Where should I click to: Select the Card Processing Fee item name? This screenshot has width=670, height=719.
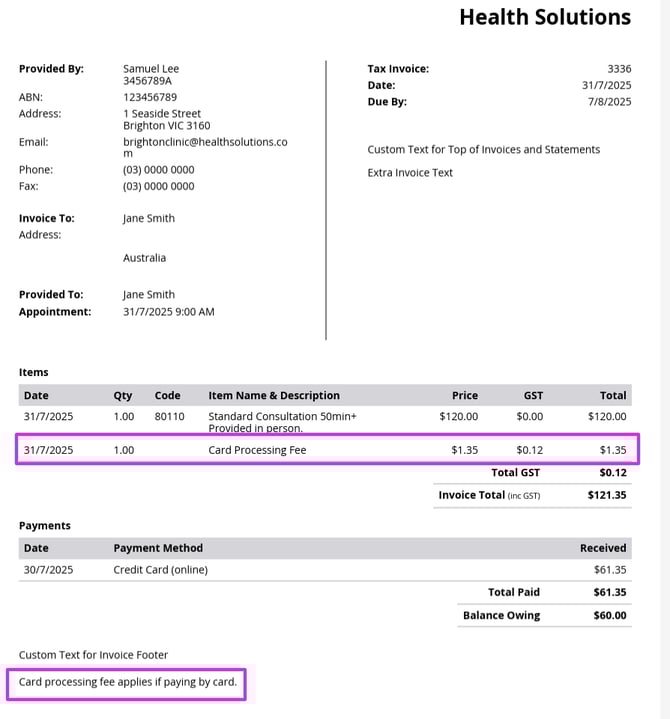pyautogui.click(x=257, y=450)
